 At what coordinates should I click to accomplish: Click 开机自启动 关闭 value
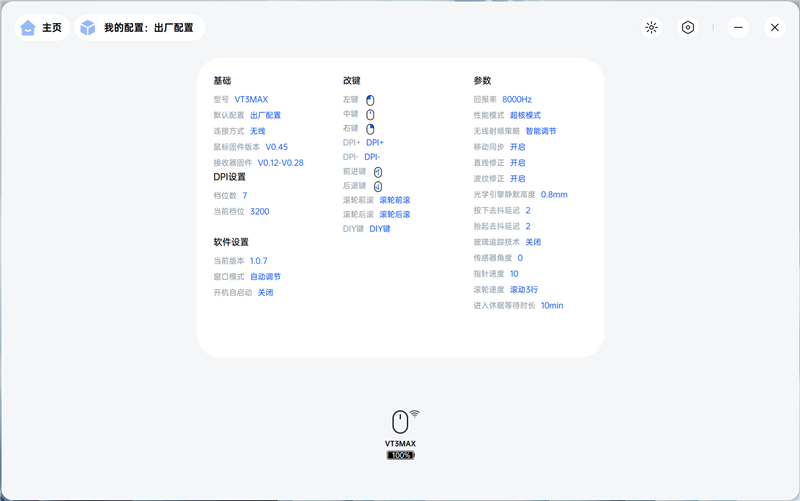(x=265, y=292)
